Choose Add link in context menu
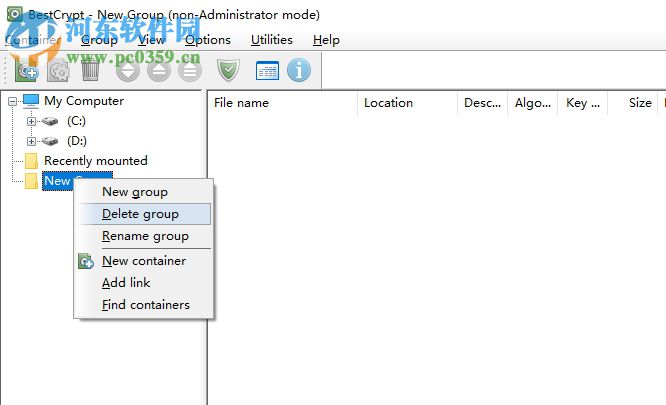The image size is (666, 405). tap(144, 283)
